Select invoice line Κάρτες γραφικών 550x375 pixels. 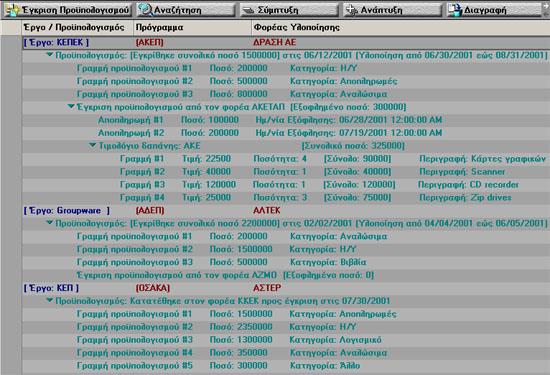pyautogui.click(x=286, y=159)
